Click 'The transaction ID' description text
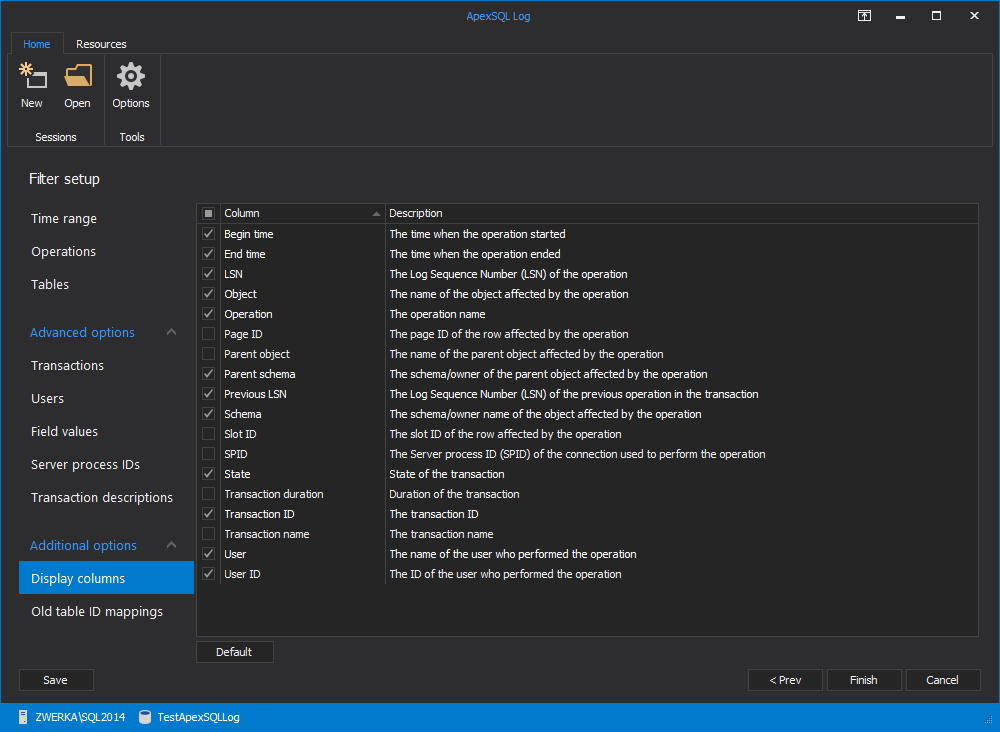 click(434, 514)
